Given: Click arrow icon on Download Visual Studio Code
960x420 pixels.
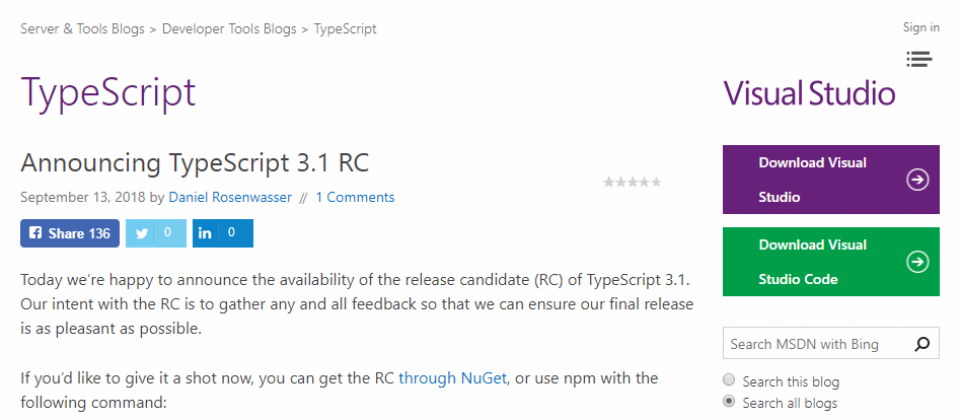Looking at the screenshot, I should click(x=918, y=262).
